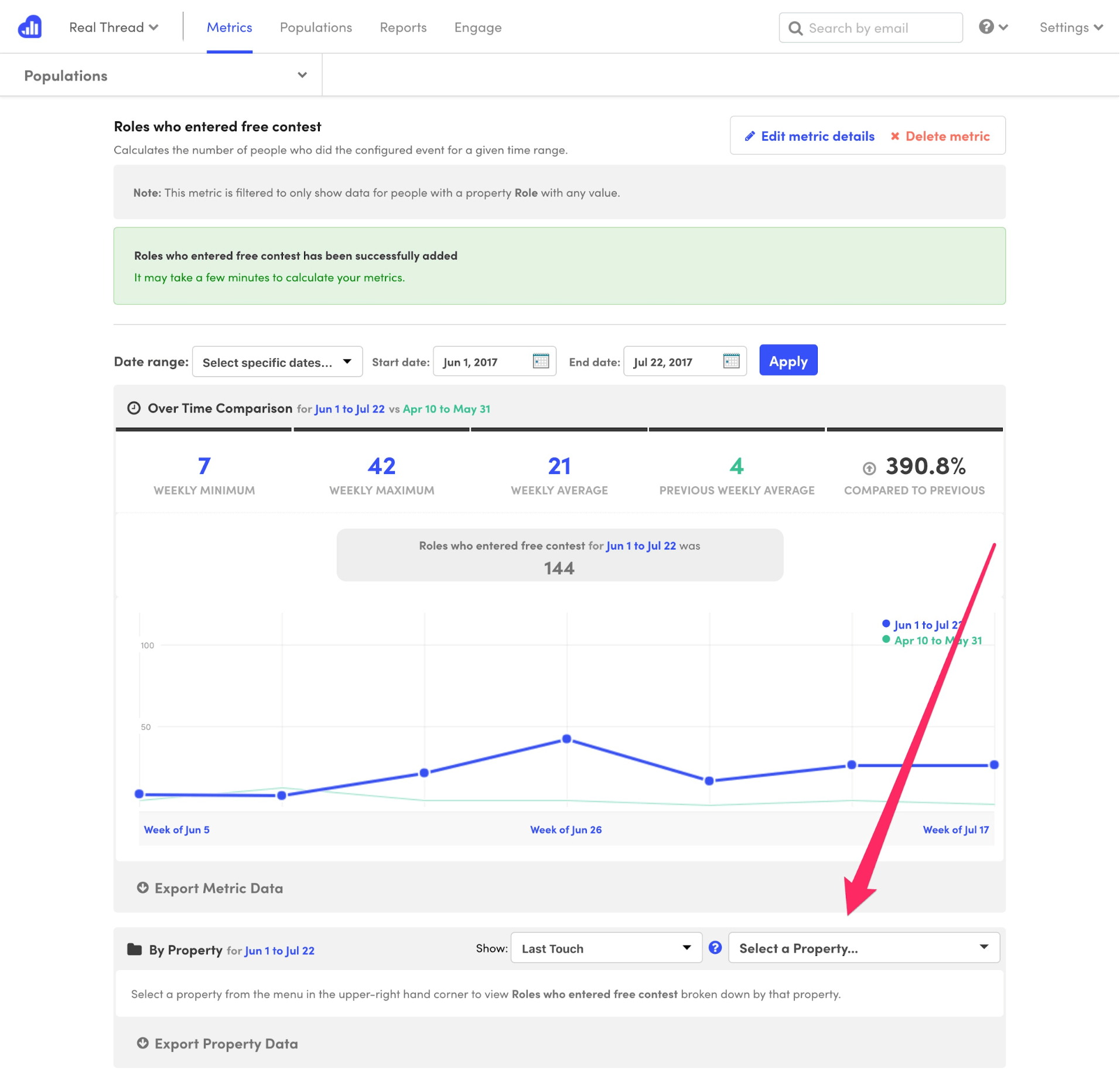This screenshot has width=1120, height=1089.
Task: Click the Search by email field
Action: [870, 28]
